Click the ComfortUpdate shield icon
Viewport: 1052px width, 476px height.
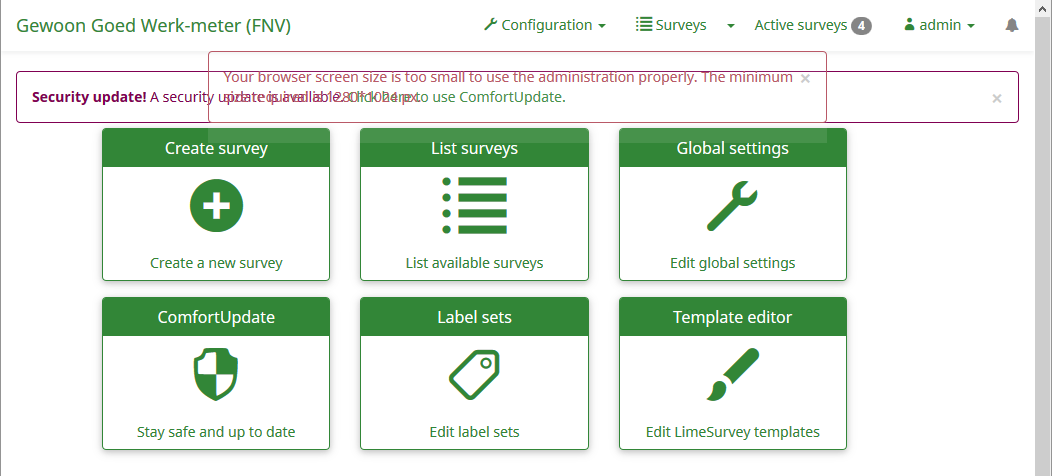216,374
